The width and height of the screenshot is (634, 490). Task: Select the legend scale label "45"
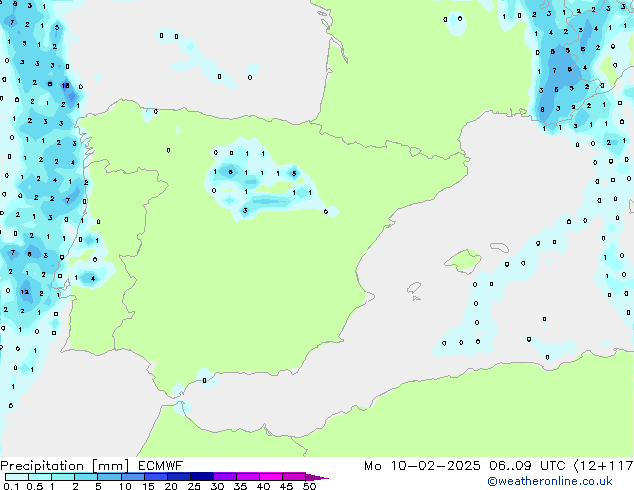point(286,486)
